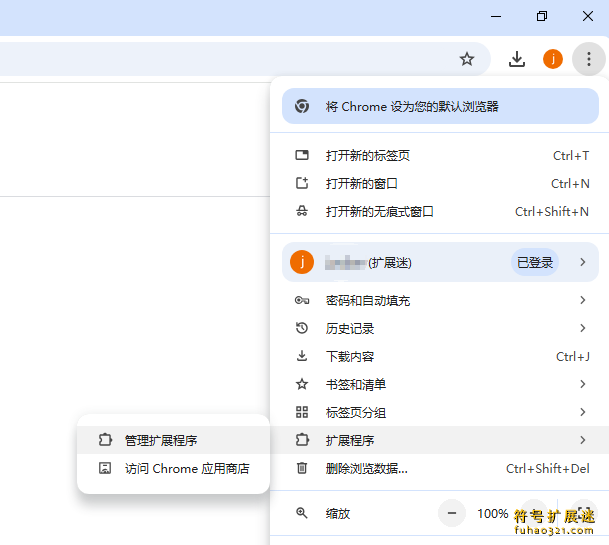Open 历史记录 menu item
This screenshot has width=609, height=545.
point(440,328)
